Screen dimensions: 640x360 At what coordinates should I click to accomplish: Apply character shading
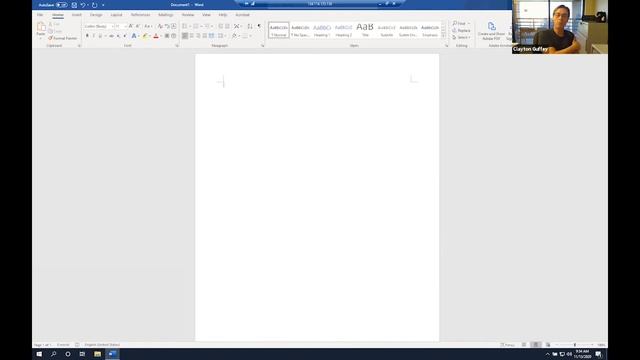(167, 36)
